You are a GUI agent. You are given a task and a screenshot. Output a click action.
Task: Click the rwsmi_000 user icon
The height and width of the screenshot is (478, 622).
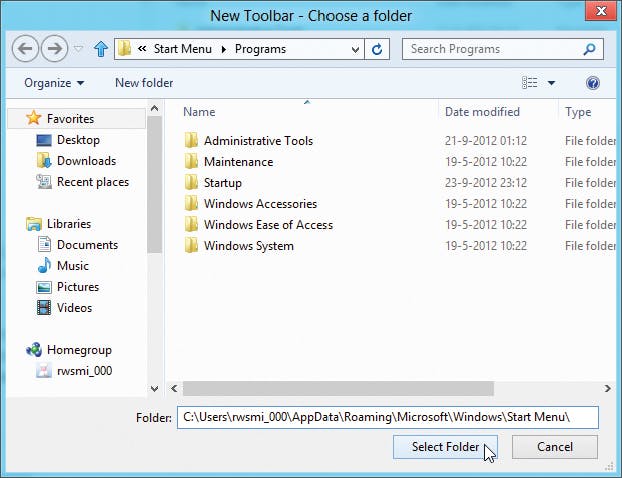tap(44, 371)
